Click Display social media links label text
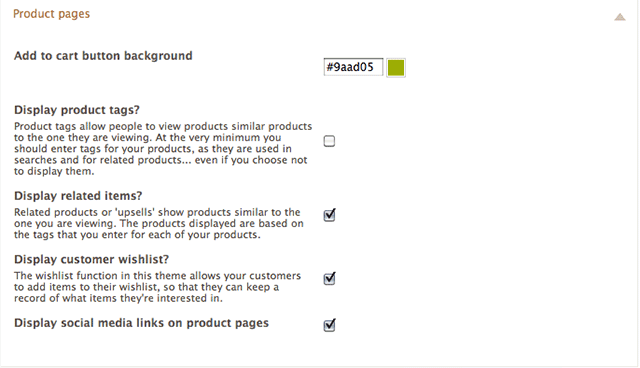Screen dimensions: 640x368 click(141, 323)
